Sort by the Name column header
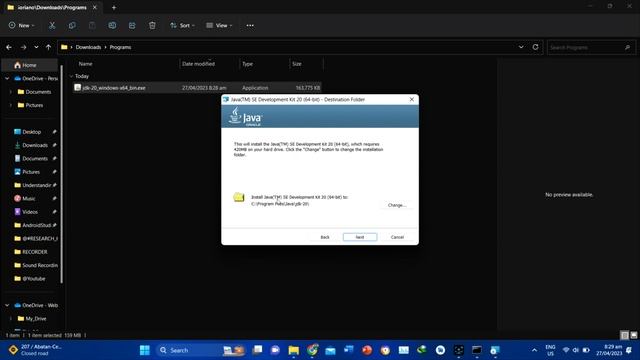The width and height of the screenshot is (640, 360). point(85,64)
